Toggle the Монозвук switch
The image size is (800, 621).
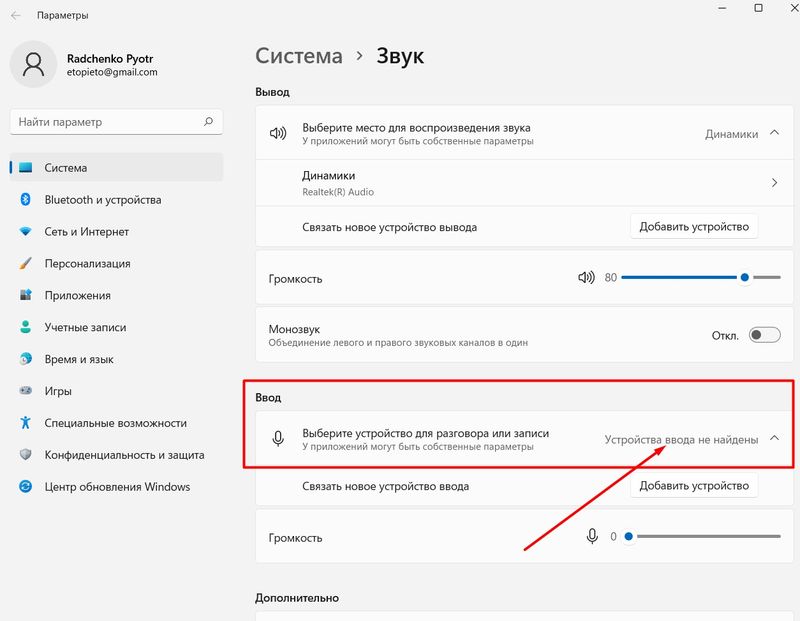coord(764,335)
